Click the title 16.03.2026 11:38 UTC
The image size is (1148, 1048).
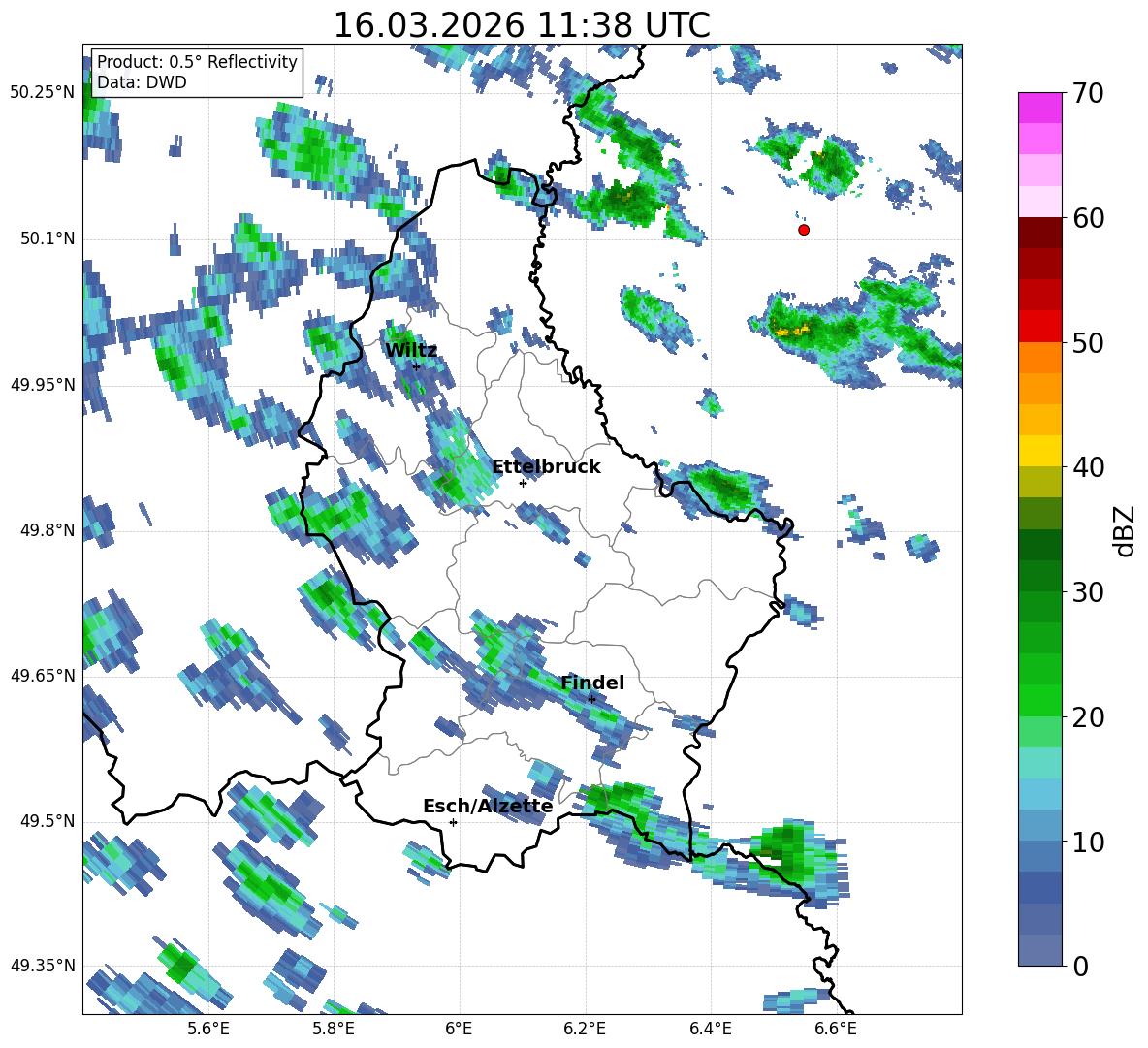coord(522,25)
